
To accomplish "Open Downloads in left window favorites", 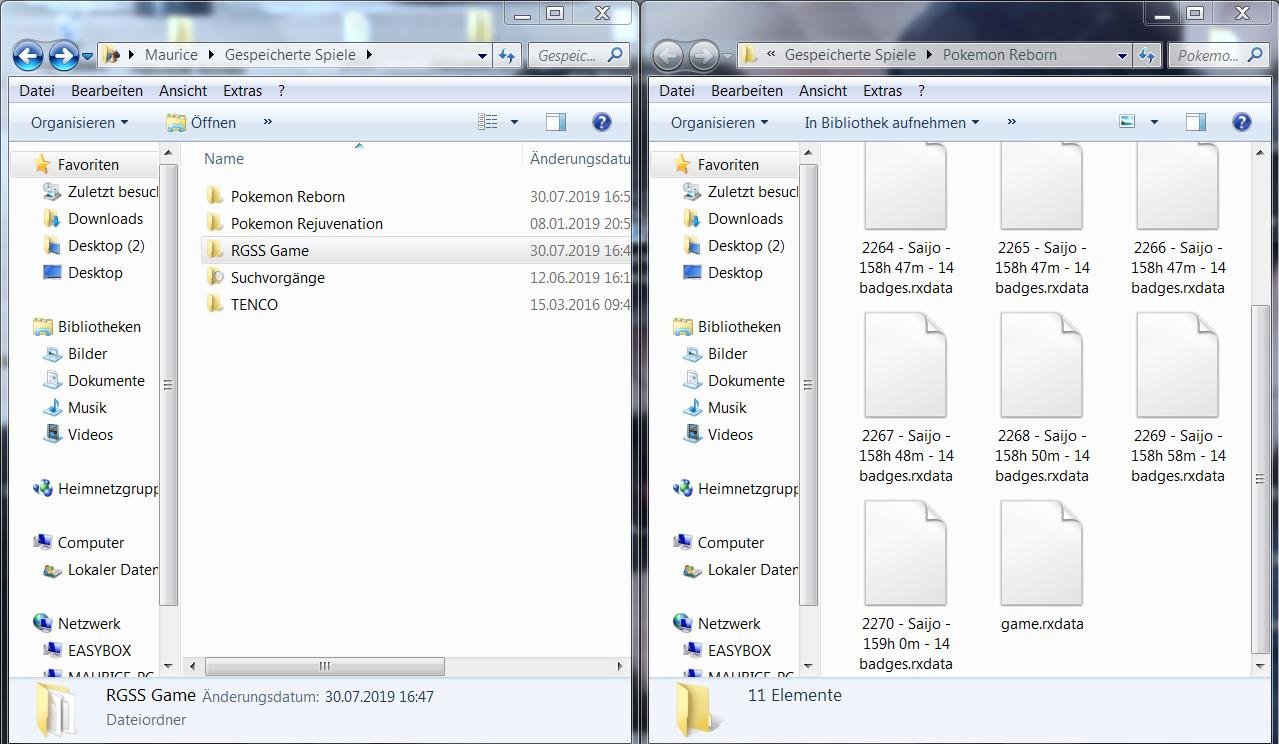I will pos(105,218).
